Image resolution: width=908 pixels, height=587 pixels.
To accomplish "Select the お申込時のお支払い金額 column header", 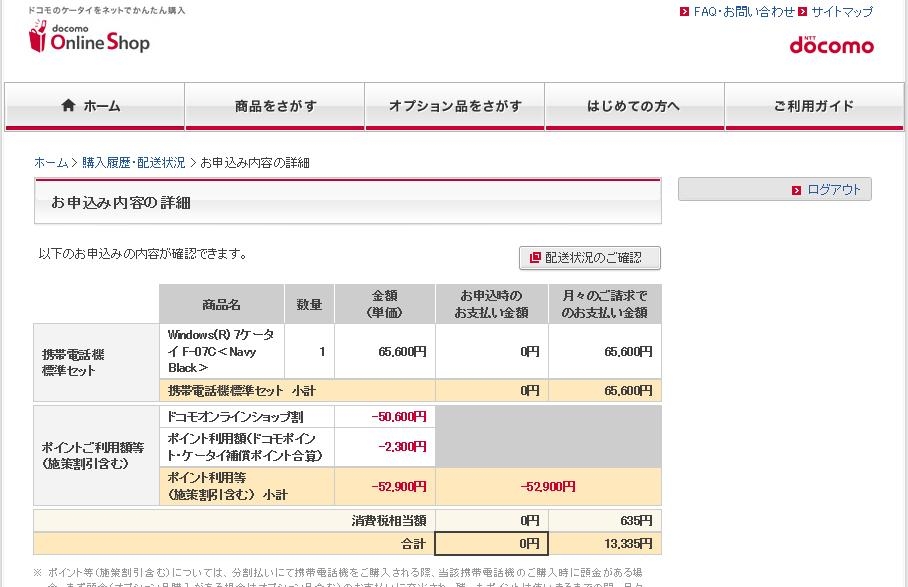I will pos(492,304).
